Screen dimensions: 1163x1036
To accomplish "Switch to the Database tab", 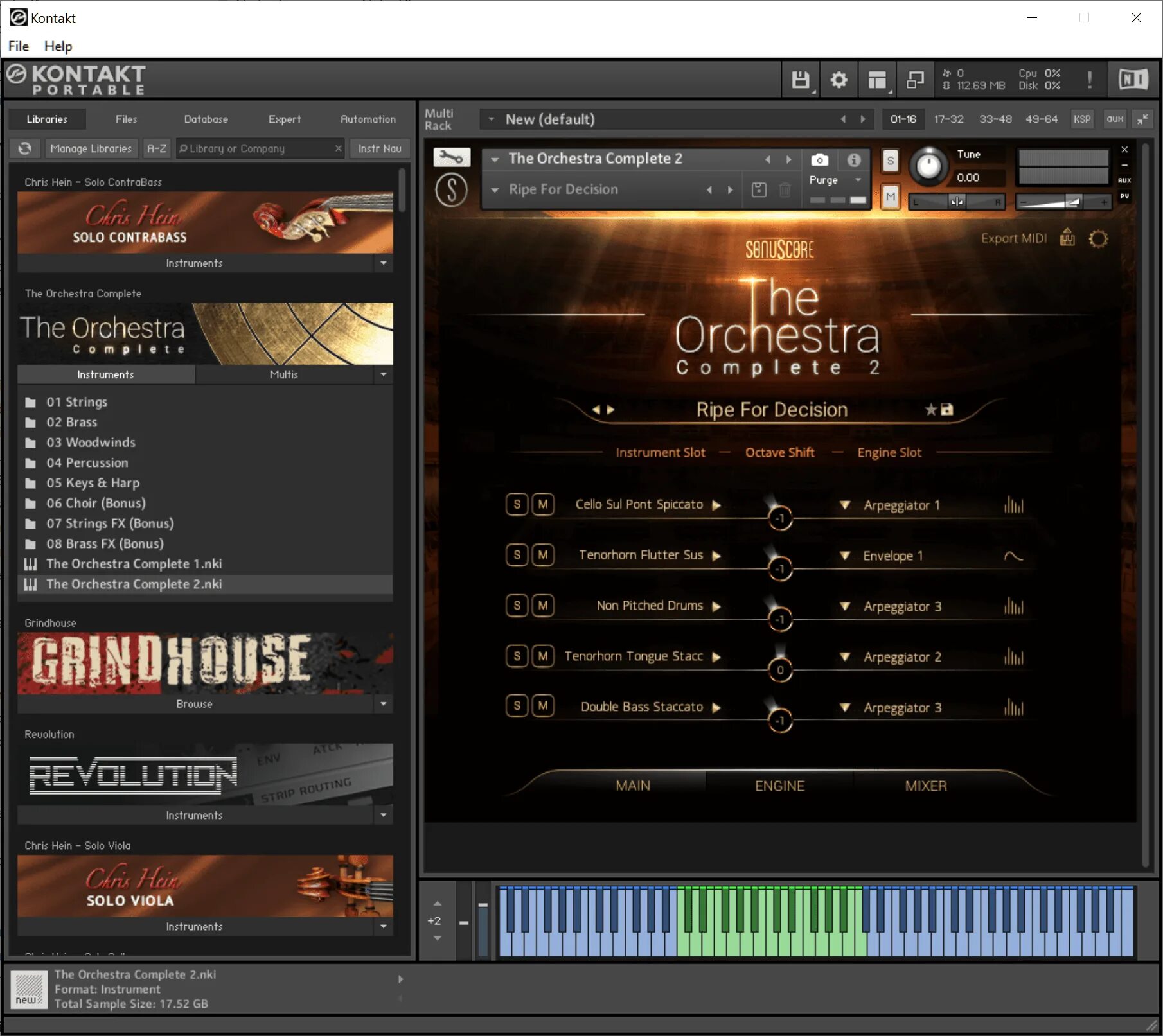I will click(206, 119).
